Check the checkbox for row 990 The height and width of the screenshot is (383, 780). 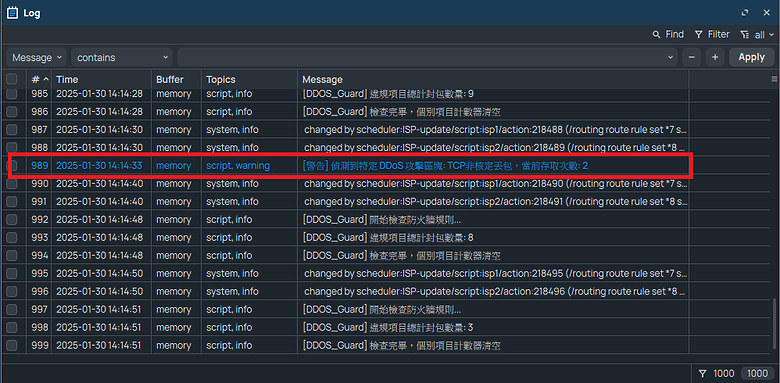(11, 184)
